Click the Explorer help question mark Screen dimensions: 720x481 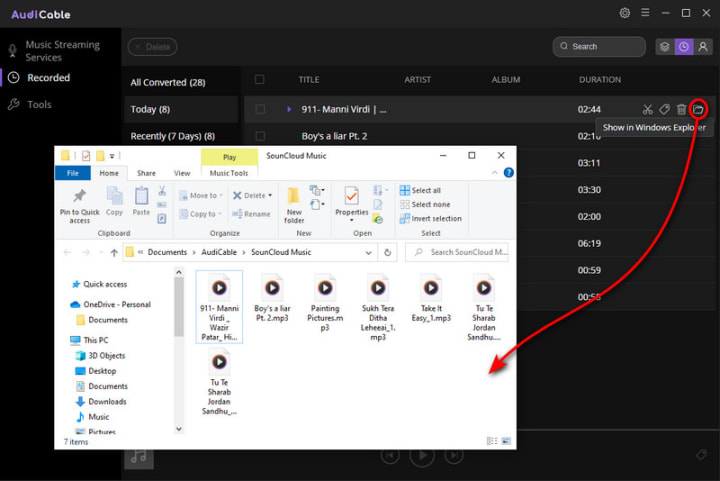[x=508, y=173]
